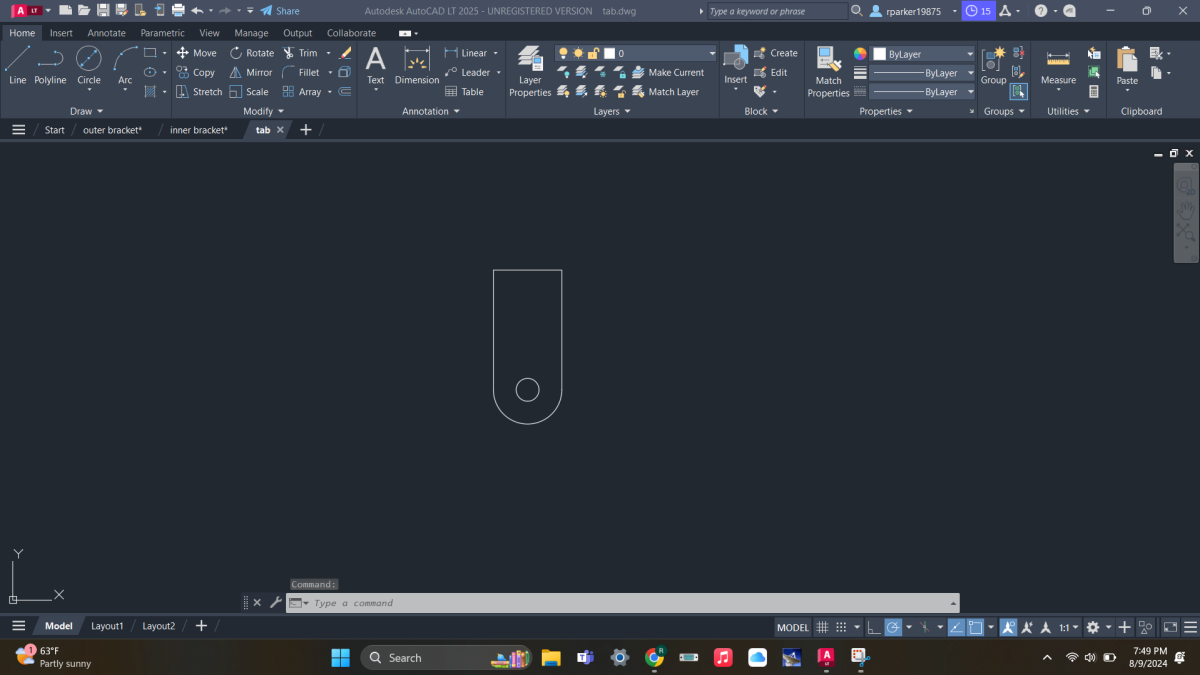Click the Stretch tool
The height and width of the screenshot is (675, 1200).
pos(199,91)
